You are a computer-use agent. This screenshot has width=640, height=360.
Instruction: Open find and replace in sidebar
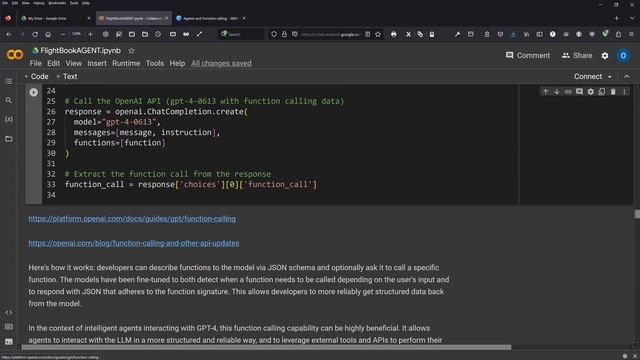9,100
